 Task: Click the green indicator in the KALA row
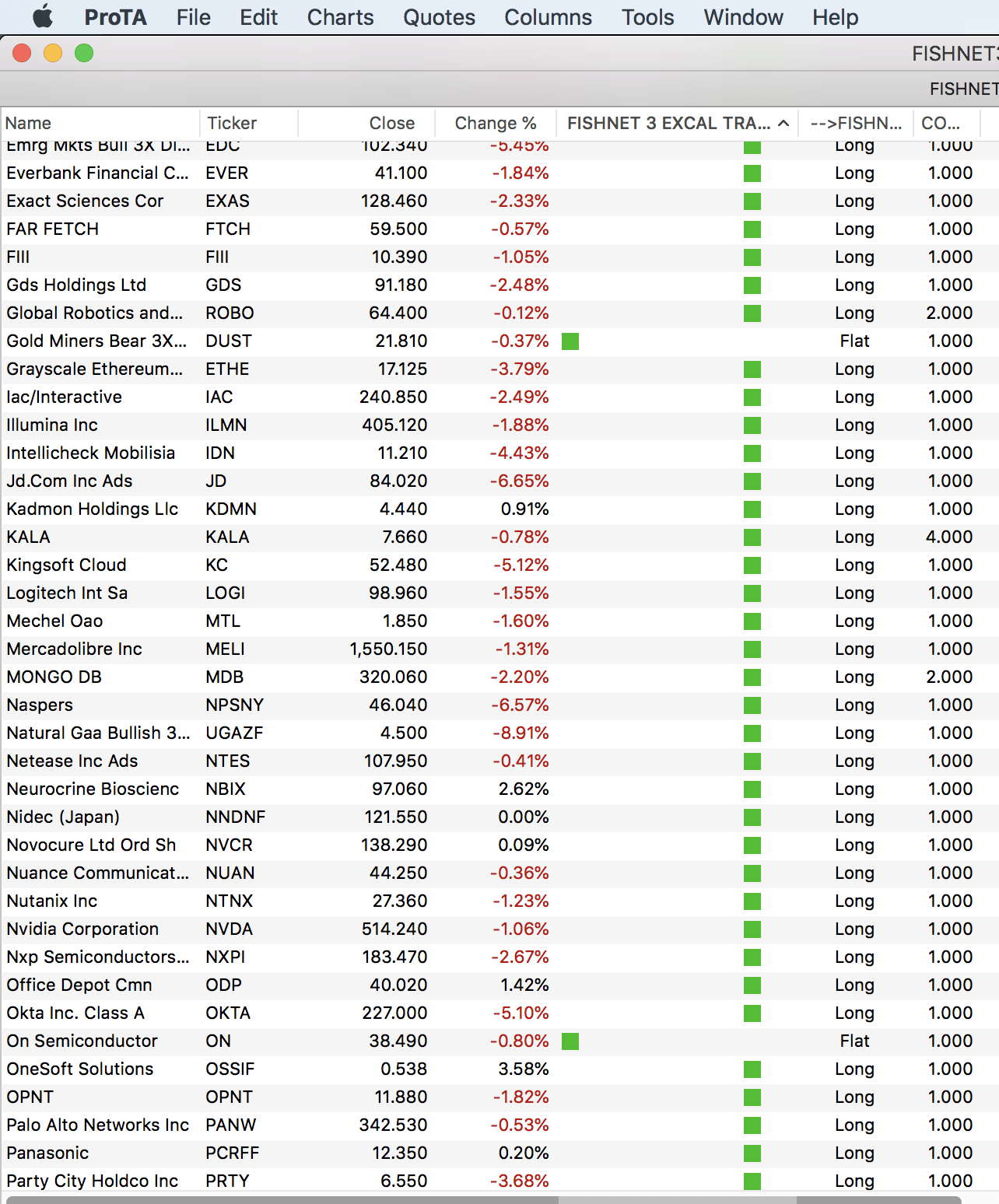click(752, 537)
